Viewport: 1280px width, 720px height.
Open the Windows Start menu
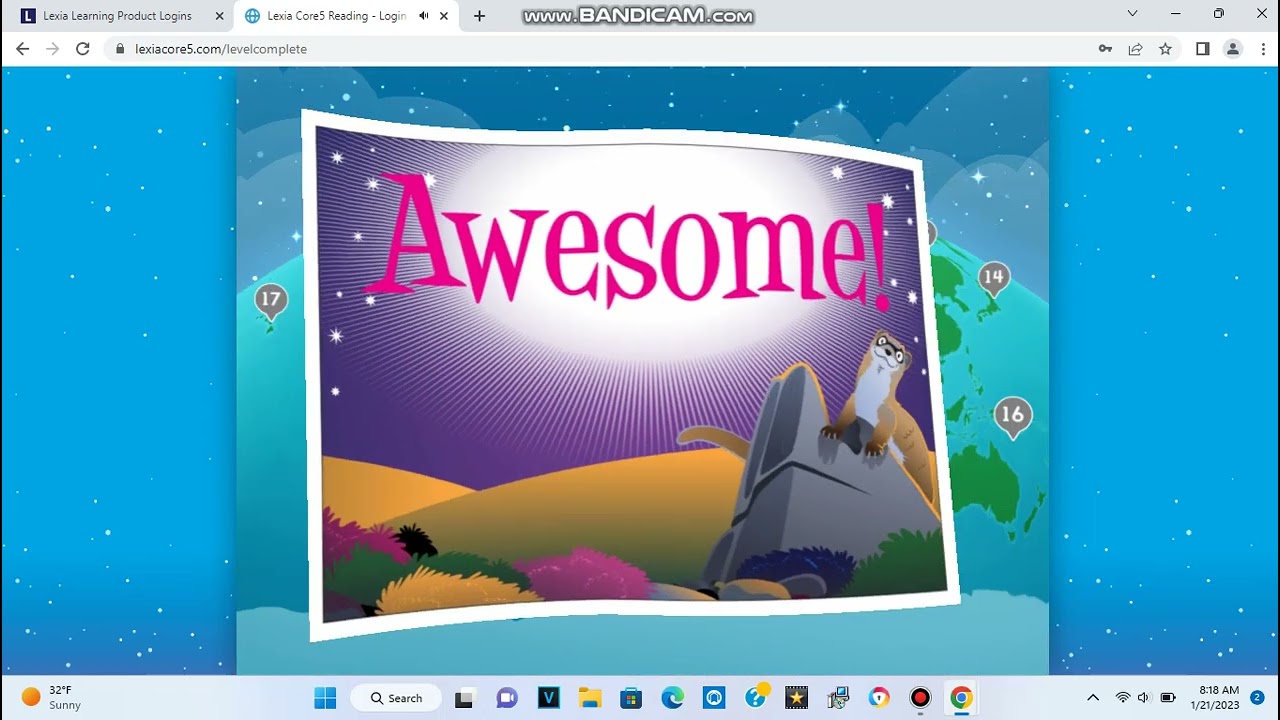coord(325,698)
